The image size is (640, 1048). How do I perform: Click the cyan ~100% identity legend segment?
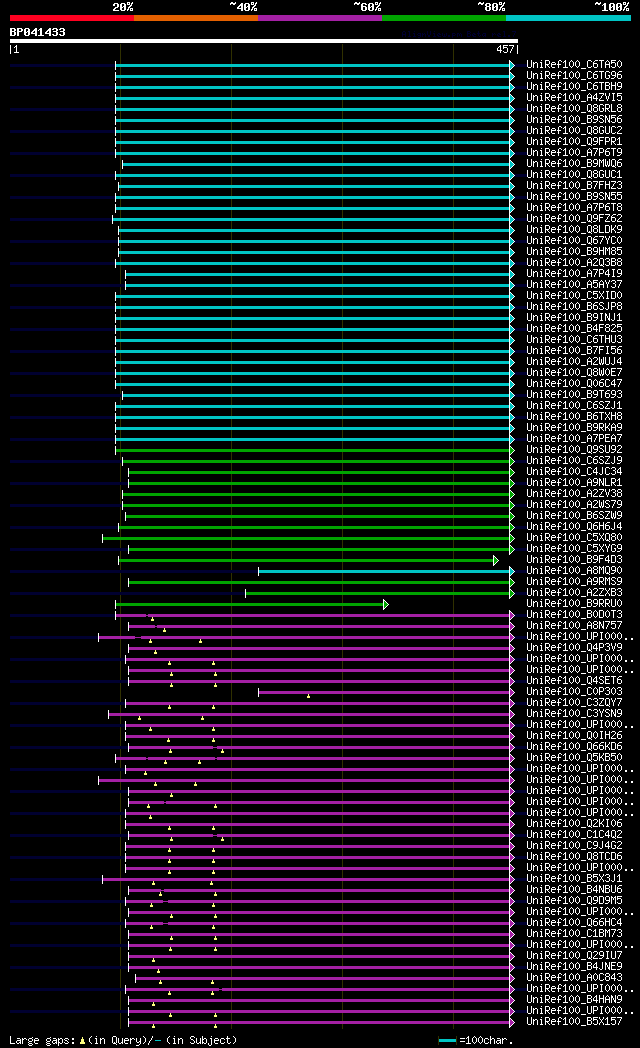click(569, 18)
